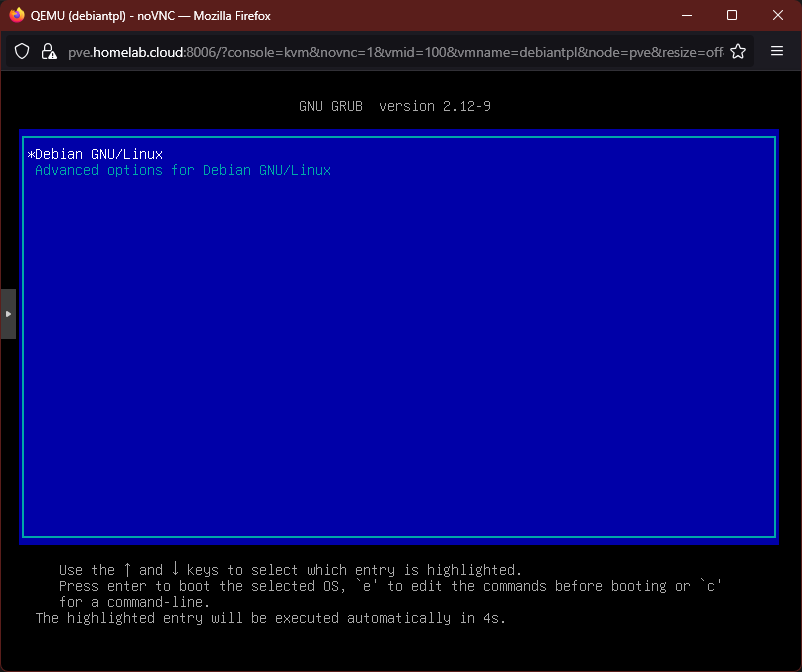Screen dimensions: 802x672
Task: Open the Enhanced Tracking Protection shield panel
Action: click(x=21, y=51)
